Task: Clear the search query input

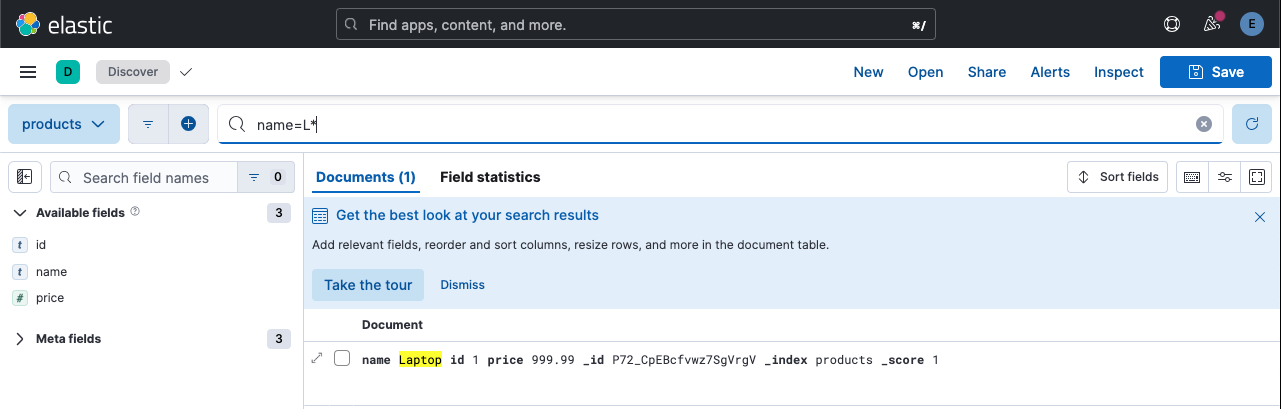Action: click(x=1204, y=124)
